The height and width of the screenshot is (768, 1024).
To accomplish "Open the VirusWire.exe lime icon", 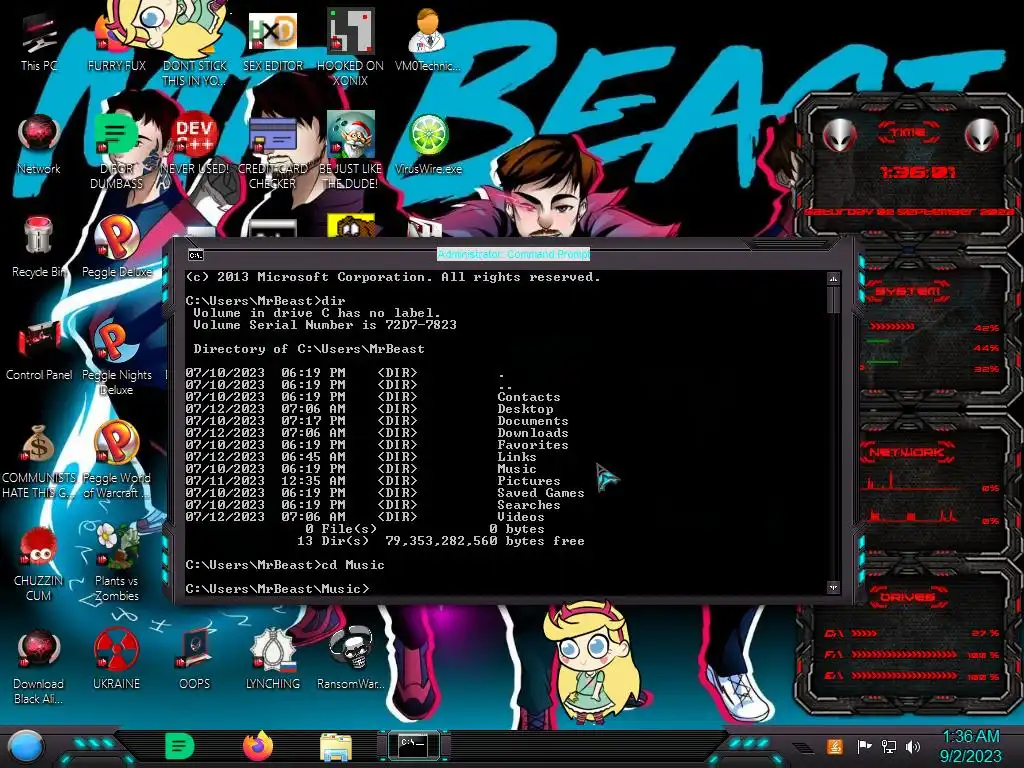I will [428, 145].
